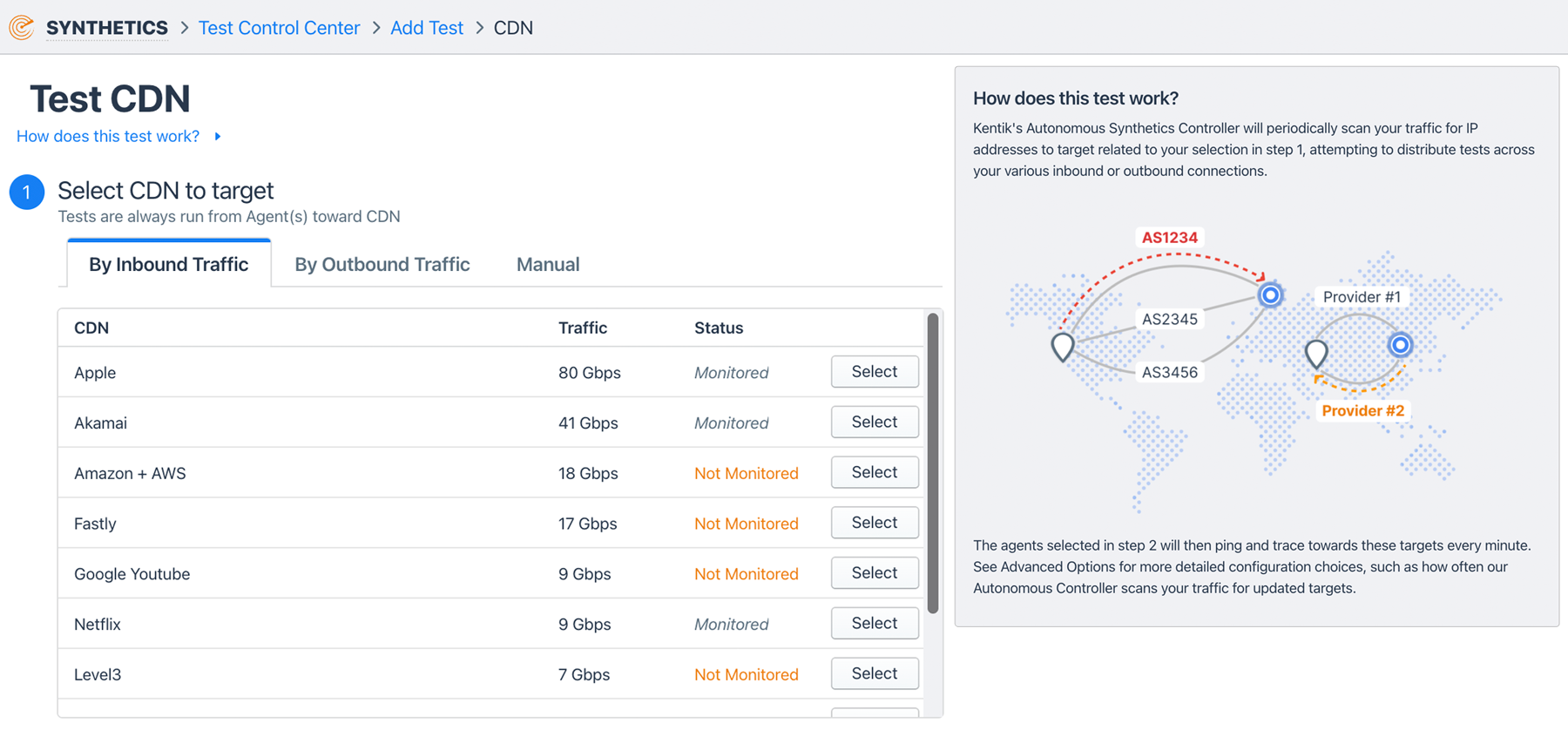Click the CDN column header
1568x730 pixels.
point(91,328)
